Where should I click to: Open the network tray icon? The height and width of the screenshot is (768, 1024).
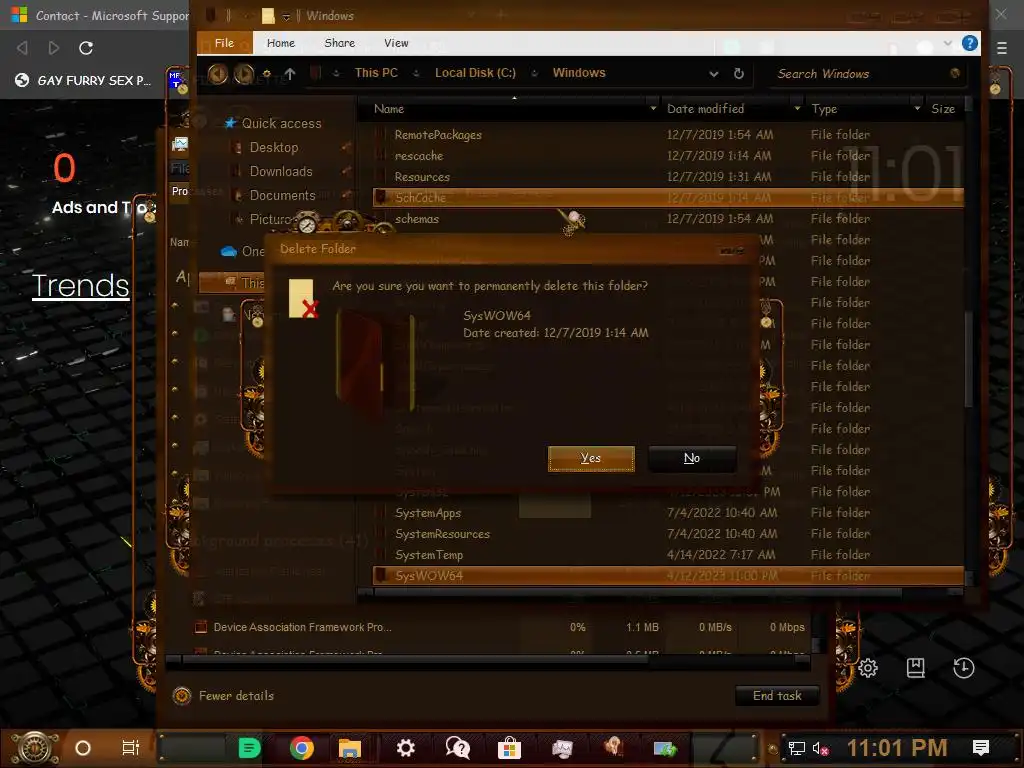(796, 748)
